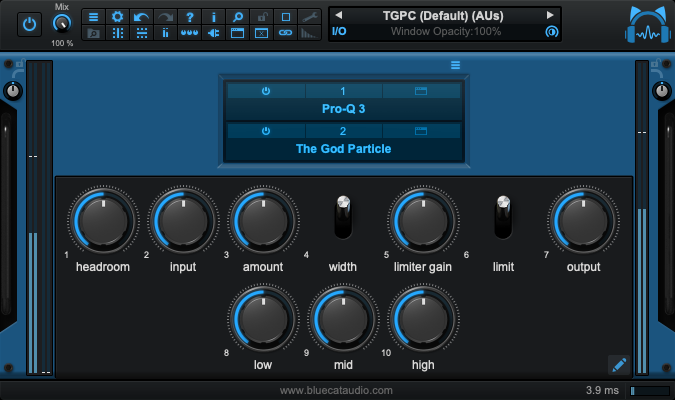This screenshot has height=400, width=675.
Task: Select the Pro-Q 3 plugin name
Action: point(344,109)
